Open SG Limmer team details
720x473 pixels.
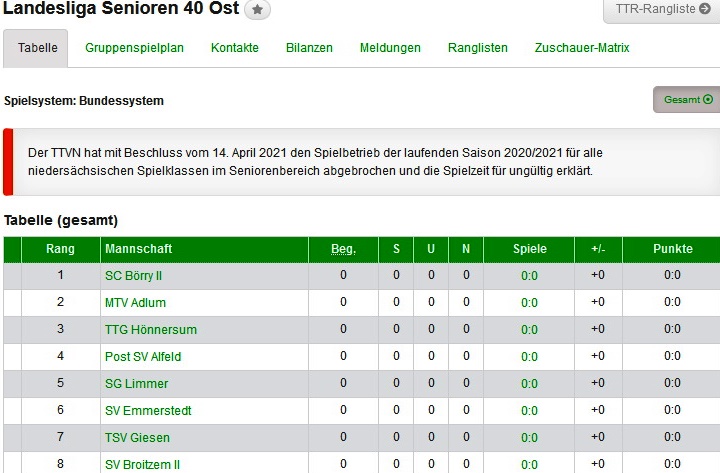pyautogui.click(x=136, y=383)
